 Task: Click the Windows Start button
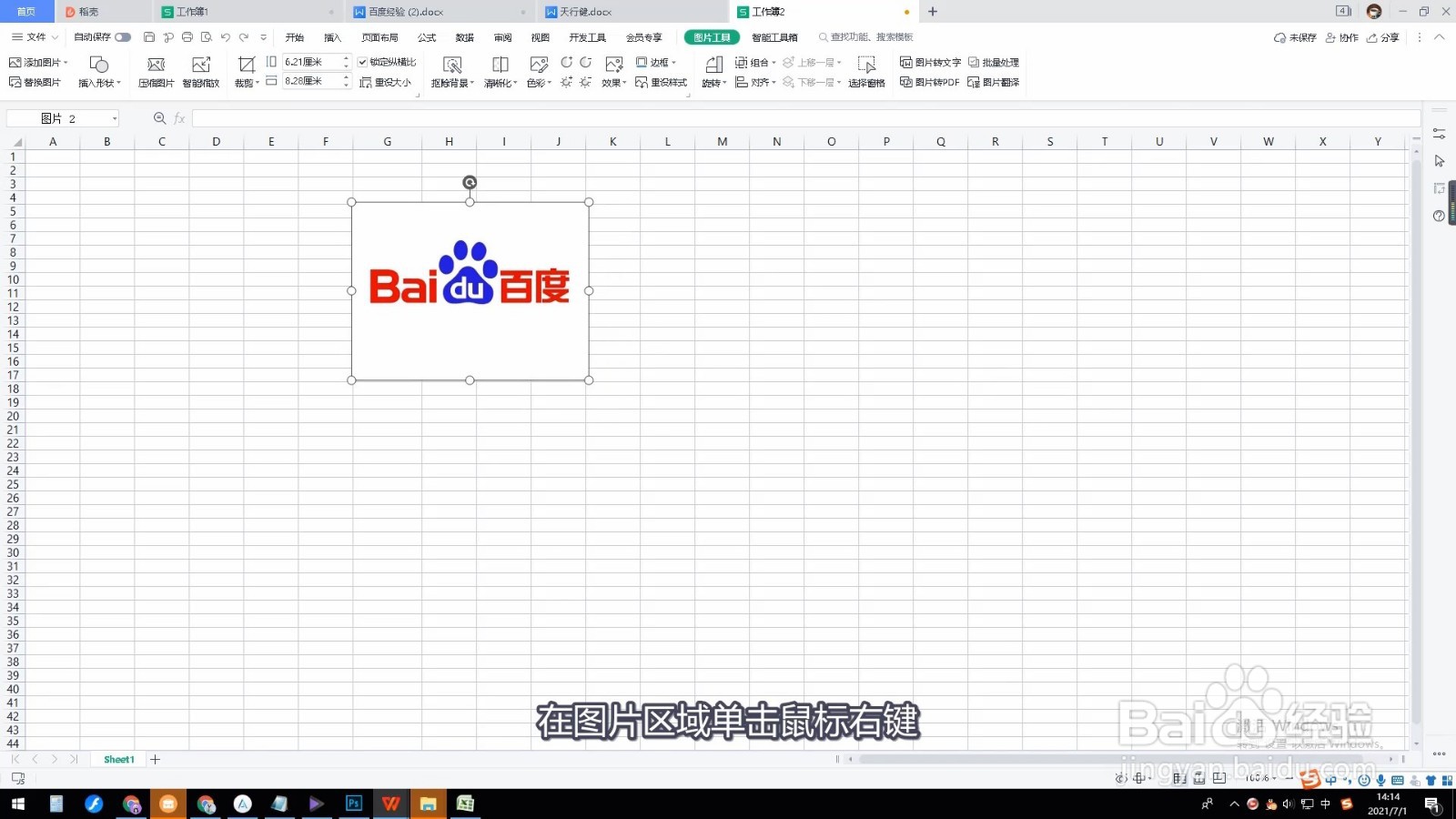pyautogui.click(x=18, y=804)
